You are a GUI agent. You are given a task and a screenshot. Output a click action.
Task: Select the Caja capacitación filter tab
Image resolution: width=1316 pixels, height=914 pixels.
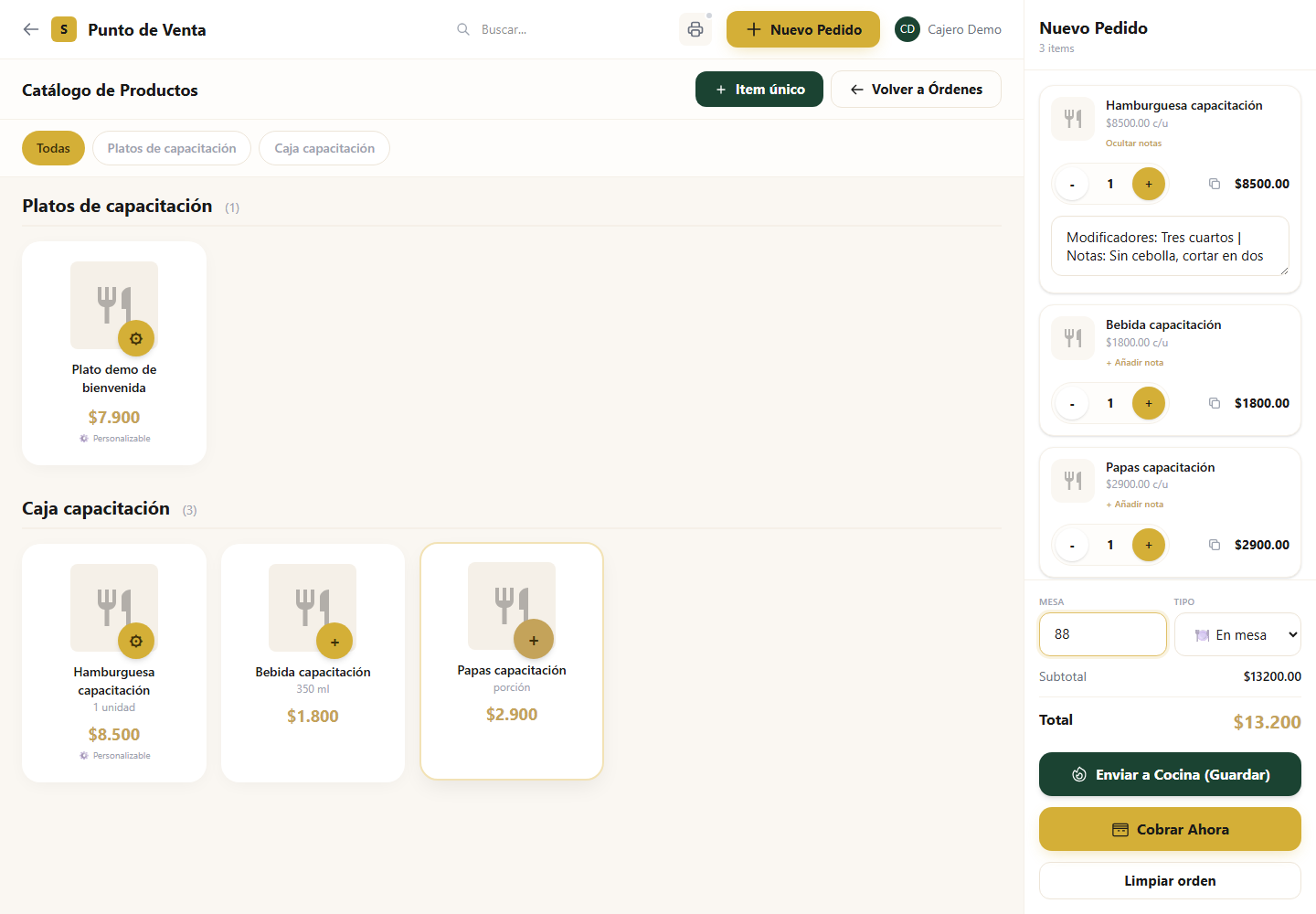point(324,148)
